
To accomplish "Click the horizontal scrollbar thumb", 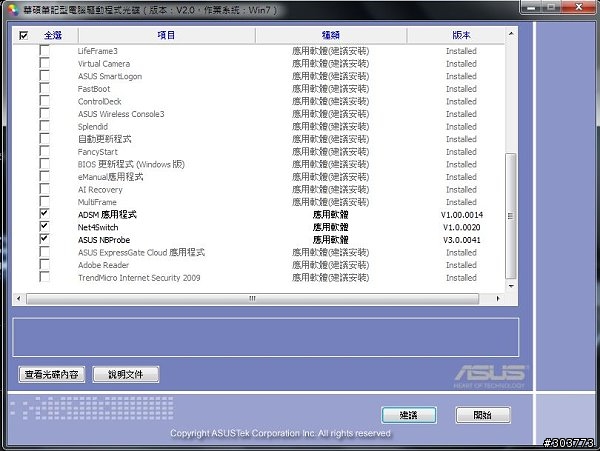I will (253, 298).
